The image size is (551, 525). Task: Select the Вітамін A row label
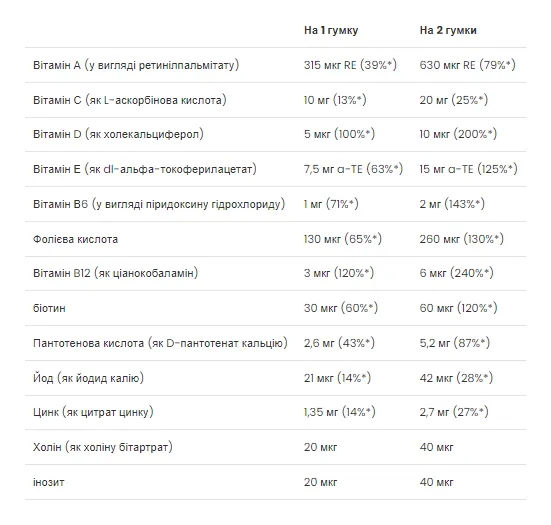tap(136, 65)
